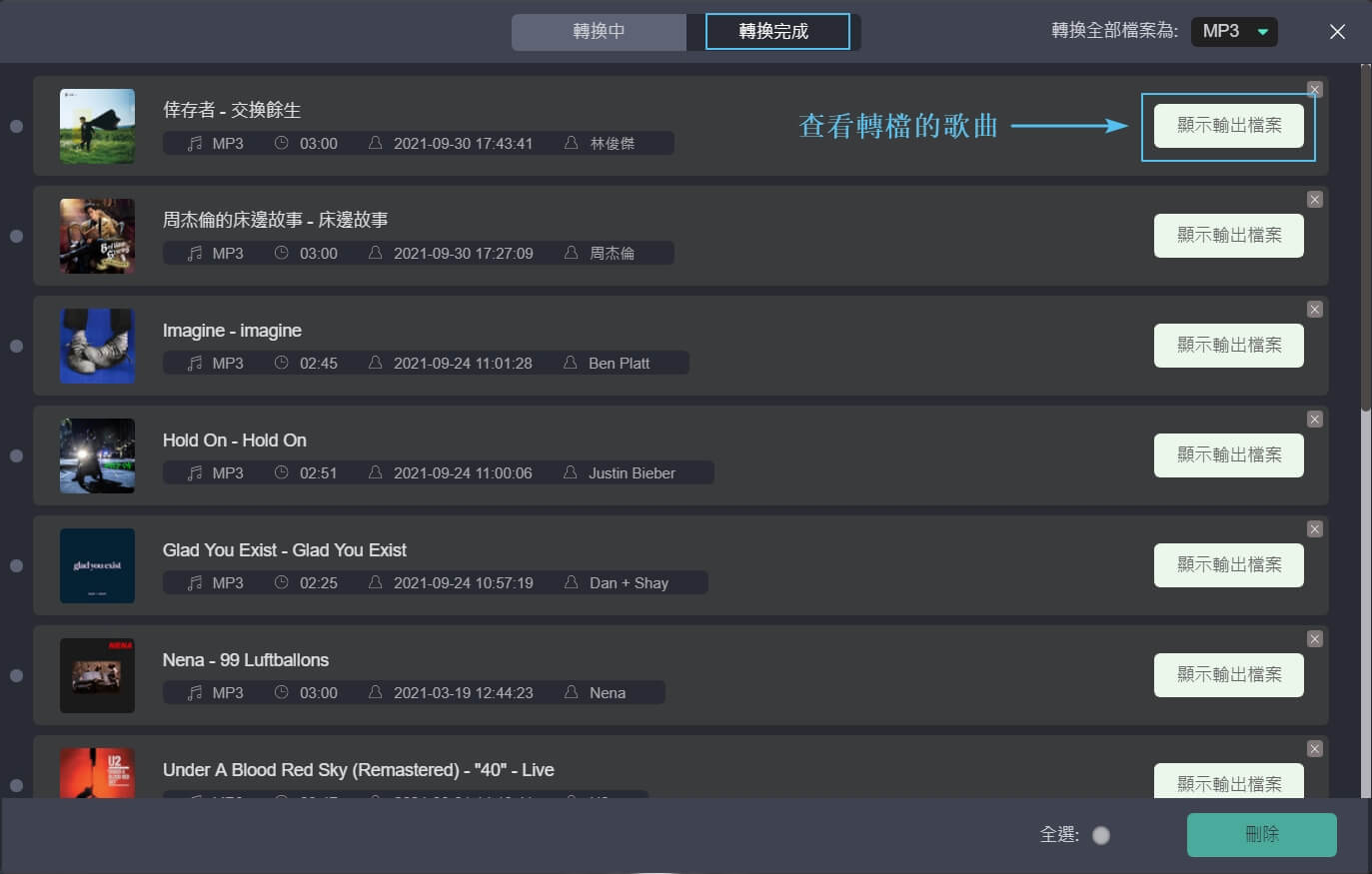Select the radio dot for Under A Blood Red Sky
The image size is (1372, 874).
click(16, 785)
